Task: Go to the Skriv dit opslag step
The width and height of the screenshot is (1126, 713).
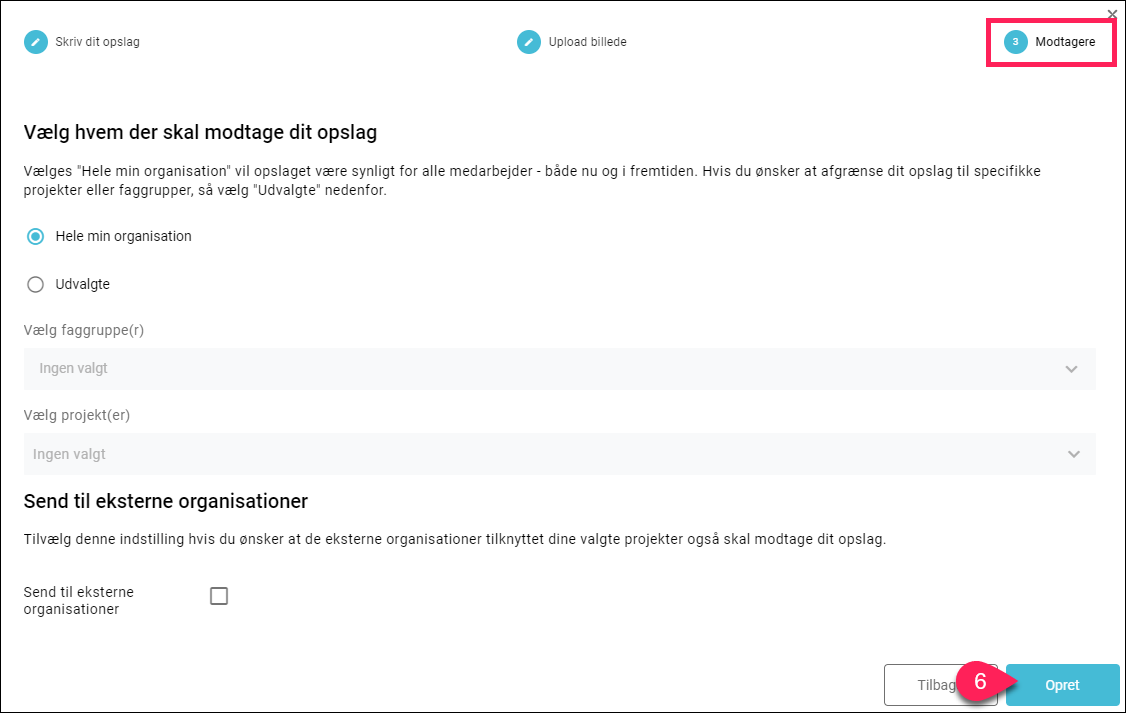Action: [x=82, y=42]
